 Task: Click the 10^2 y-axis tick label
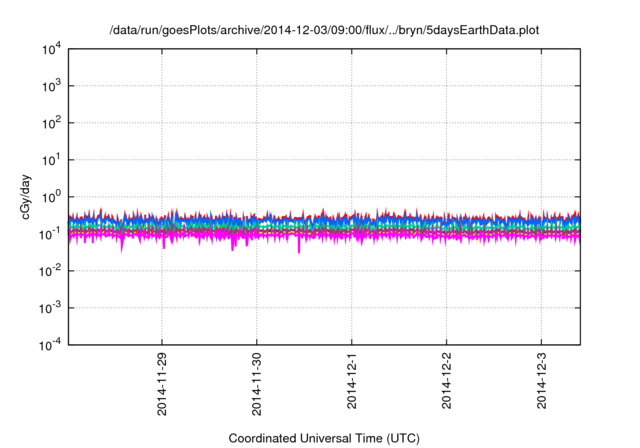[x=50, y=122]
